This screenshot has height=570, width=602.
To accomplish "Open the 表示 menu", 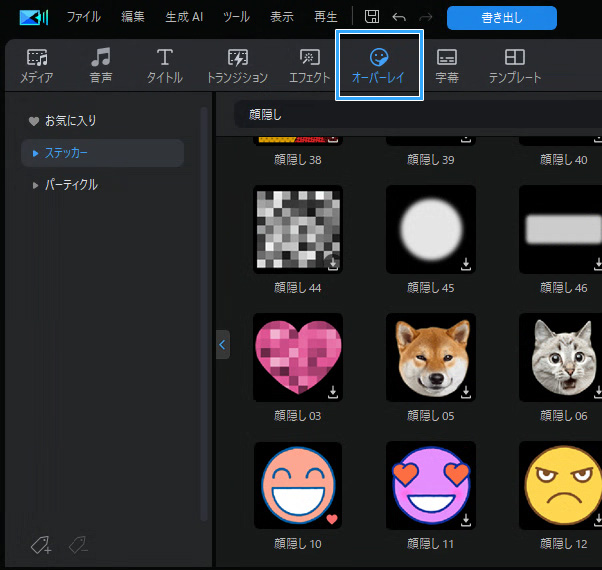I will (x=282, y=17).
